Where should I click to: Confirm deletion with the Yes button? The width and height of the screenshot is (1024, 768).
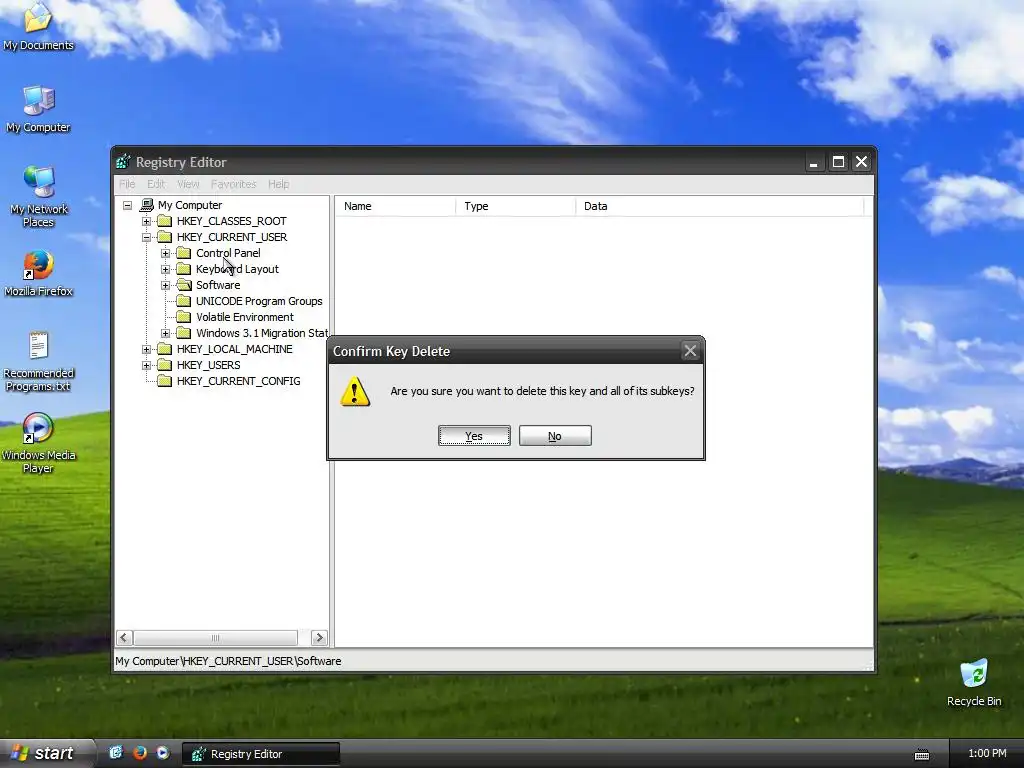474,436
